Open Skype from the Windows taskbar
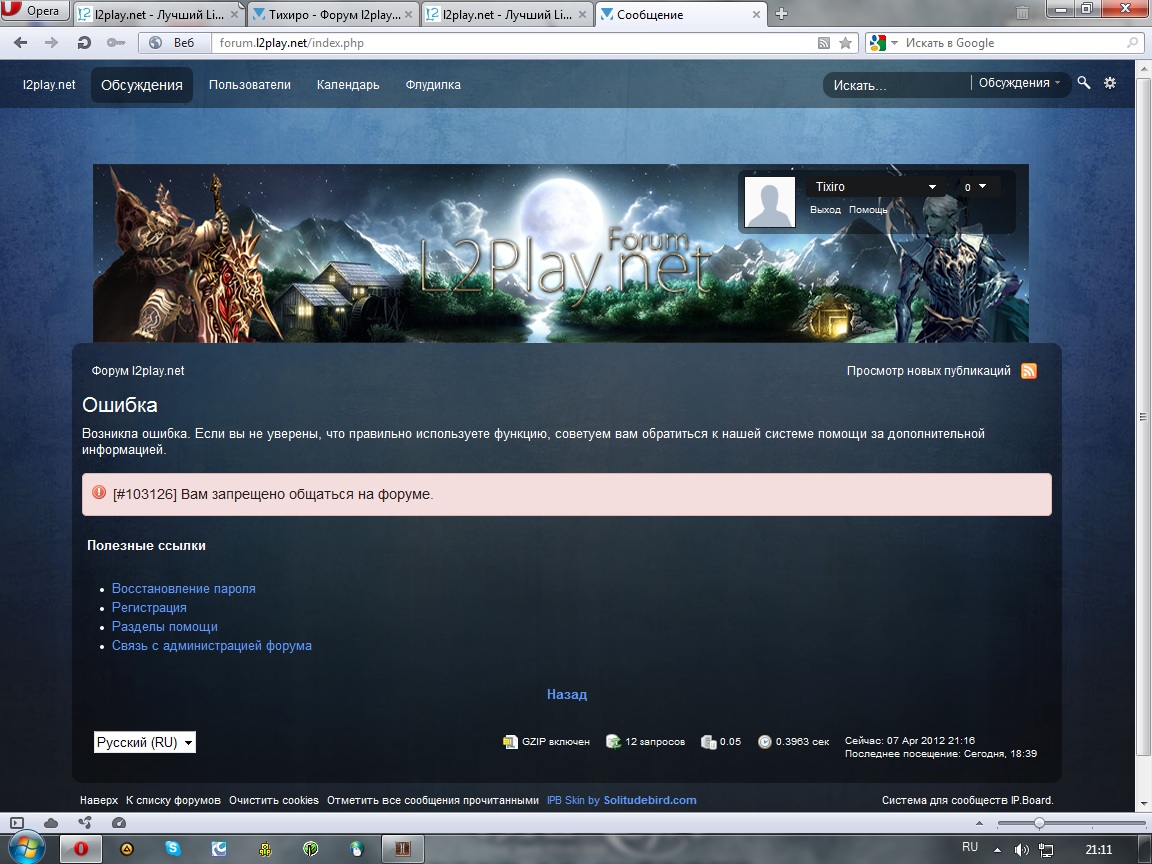This screenshot has height=864, width=1152. (173, 849)
